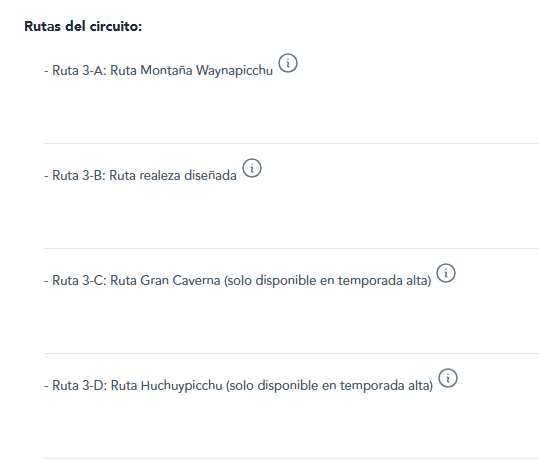539x461 pixels.
Task: Open info icon for Ruta Montaña Waynapicchu
Action: click(288, 63)
